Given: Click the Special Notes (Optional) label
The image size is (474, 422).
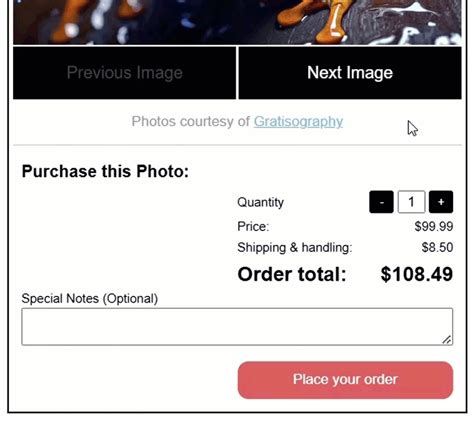Looking at the screenshot, I should click(x=90, y=299).
